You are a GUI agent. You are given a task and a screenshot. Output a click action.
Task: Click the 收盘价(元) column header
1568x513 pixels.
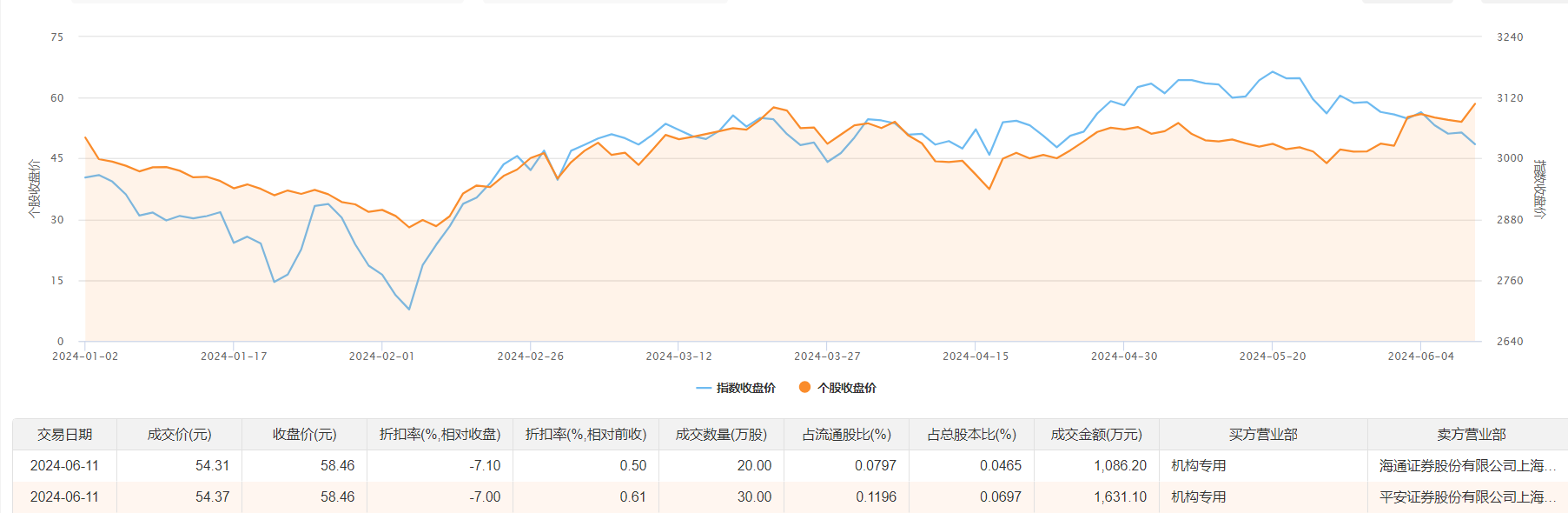click(x=304, y=434)
